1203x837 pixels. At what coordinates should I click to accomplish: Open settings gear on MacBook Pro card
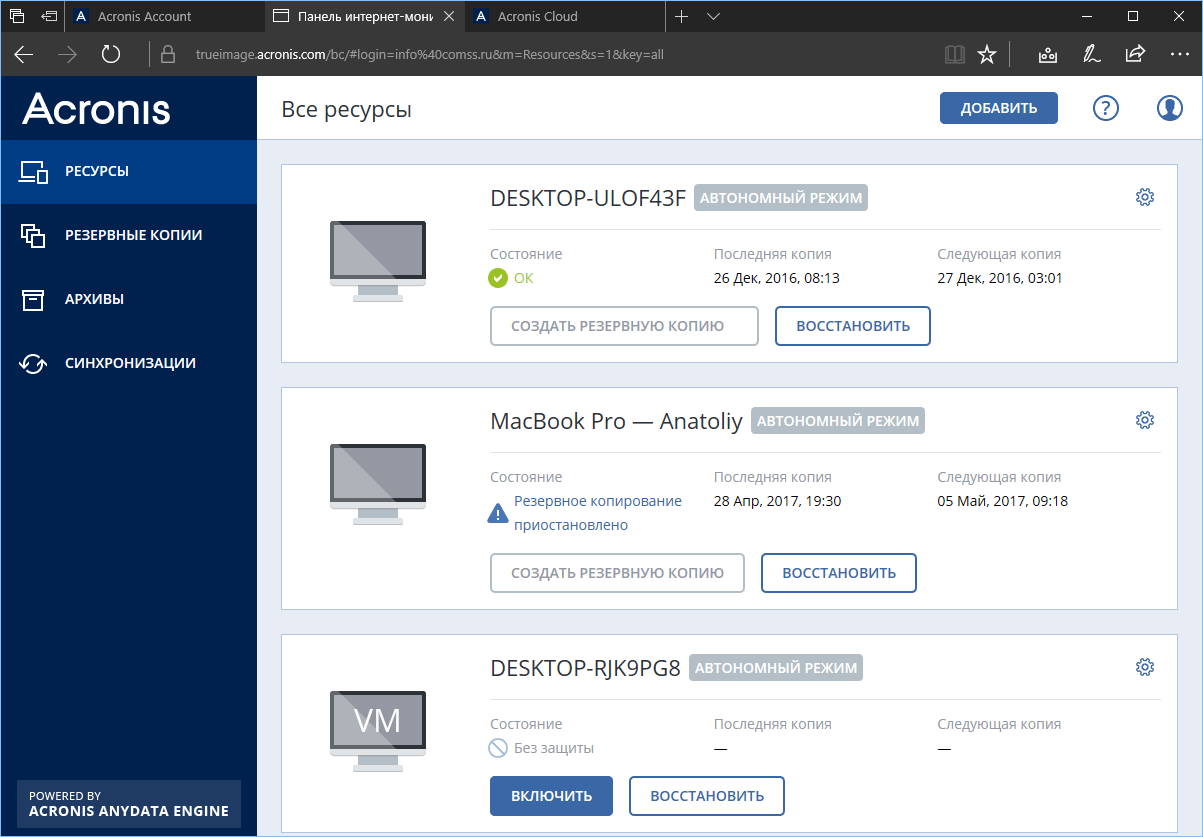point(1144,420)
